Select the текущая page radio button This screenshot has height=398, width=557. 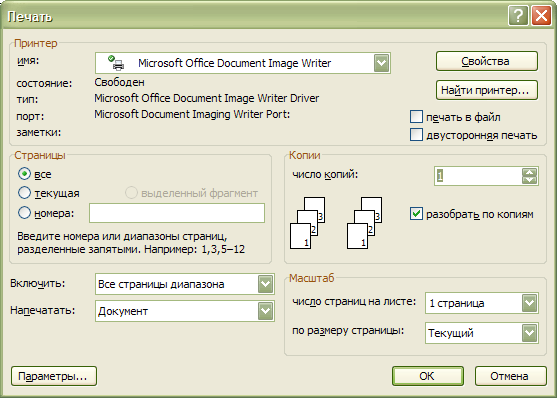click(x=24, y=193)
